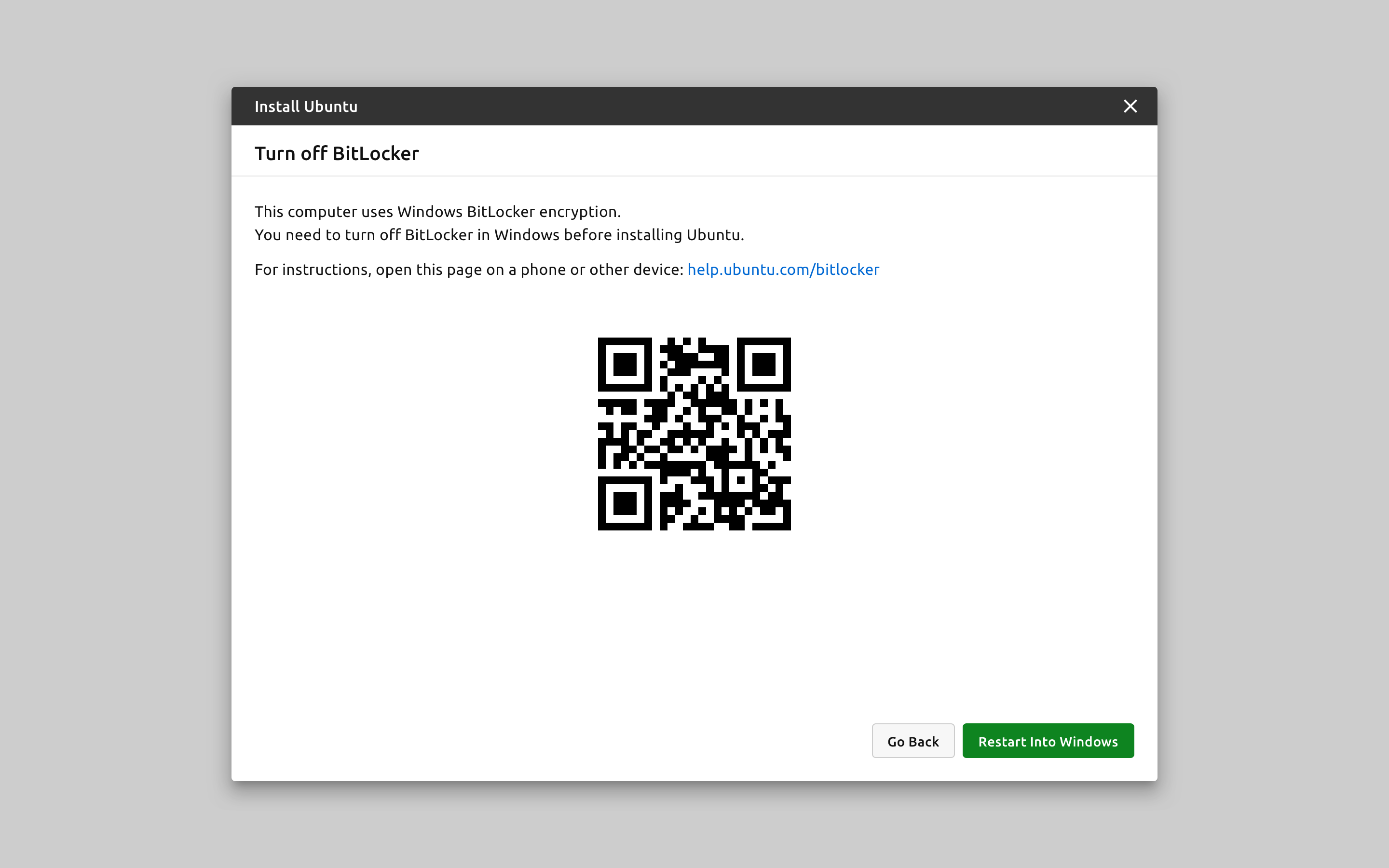Click the QR code's small alignment square
Viewport: 1389px width, 868px height.
point(740,480)
